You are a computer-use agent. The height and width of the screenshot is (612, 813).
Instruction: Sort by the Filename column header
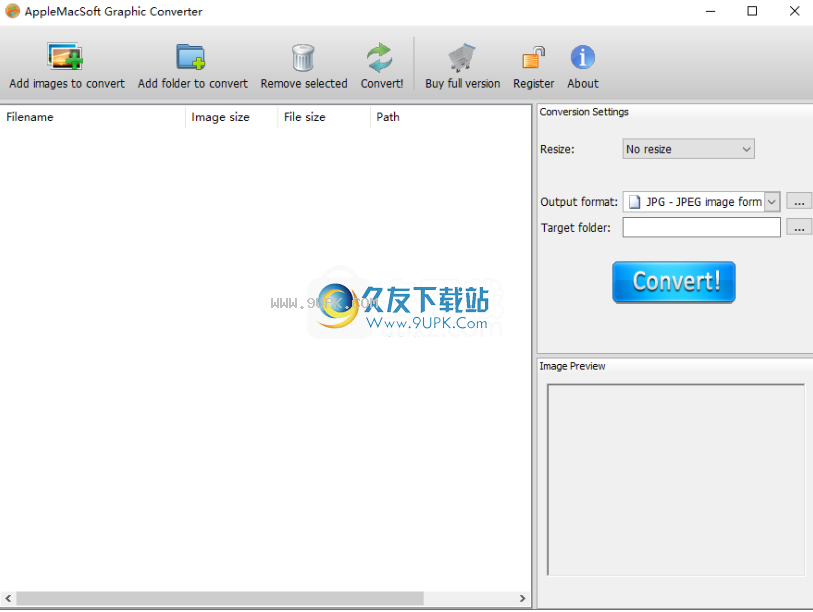[92, 117]
